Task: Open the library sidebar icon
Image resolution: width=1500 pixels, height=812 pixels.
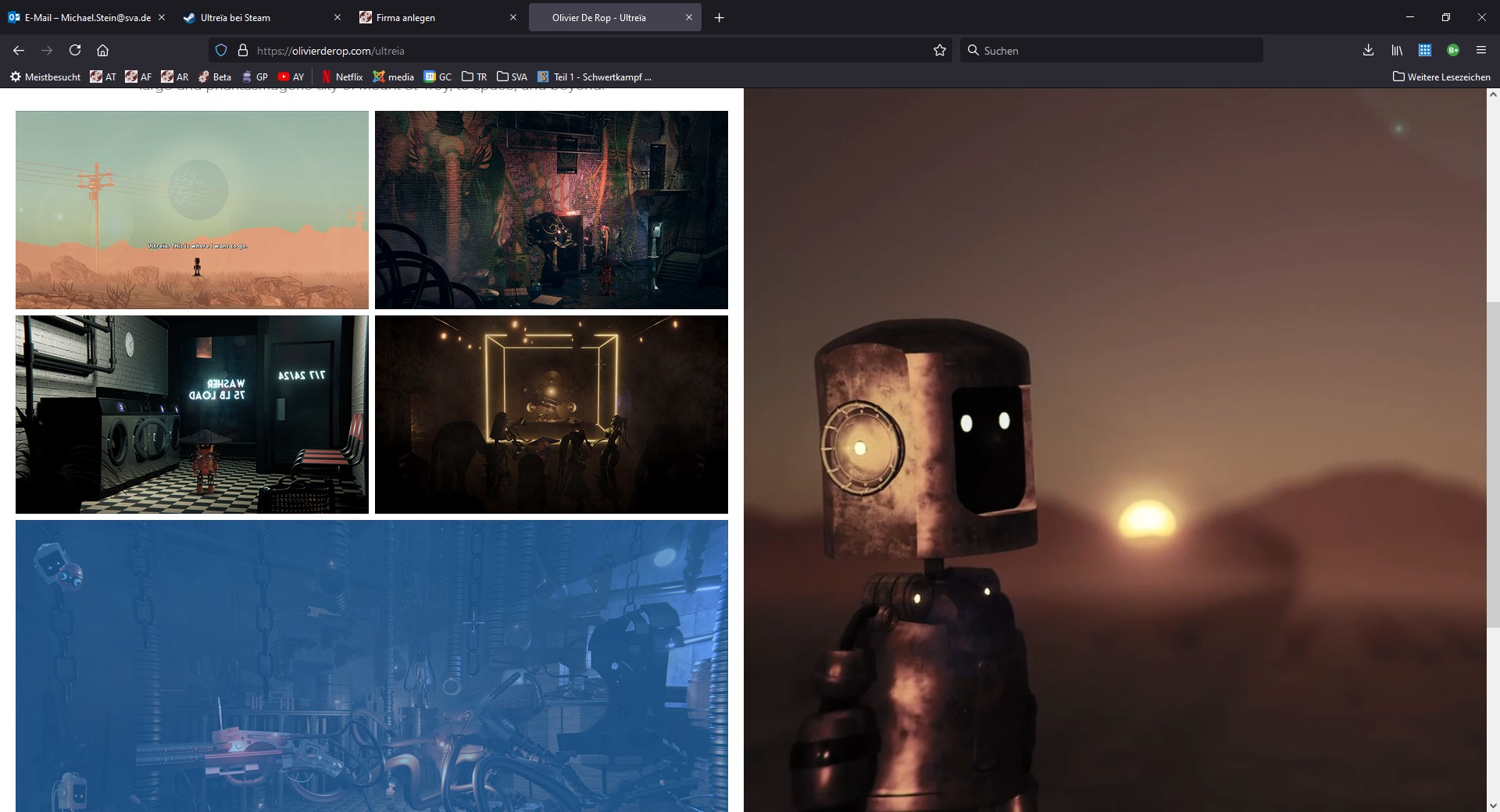Action: (1397, 50)
